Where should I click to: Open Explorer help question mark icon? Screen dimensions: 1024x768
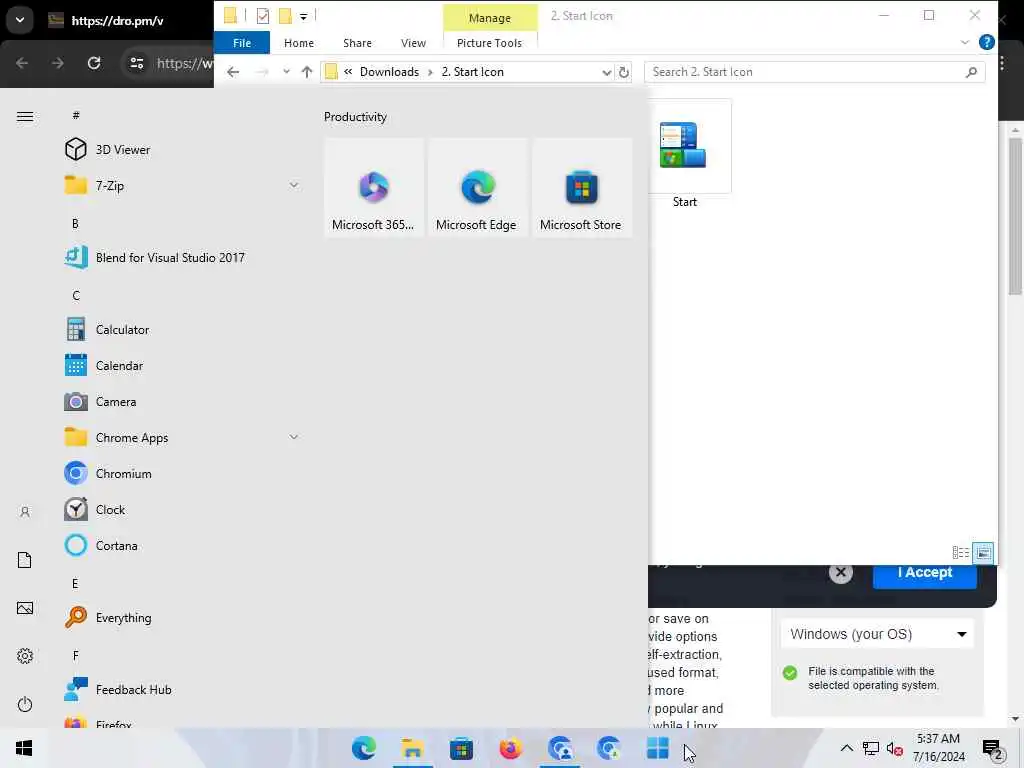click(x=986, y=42)
